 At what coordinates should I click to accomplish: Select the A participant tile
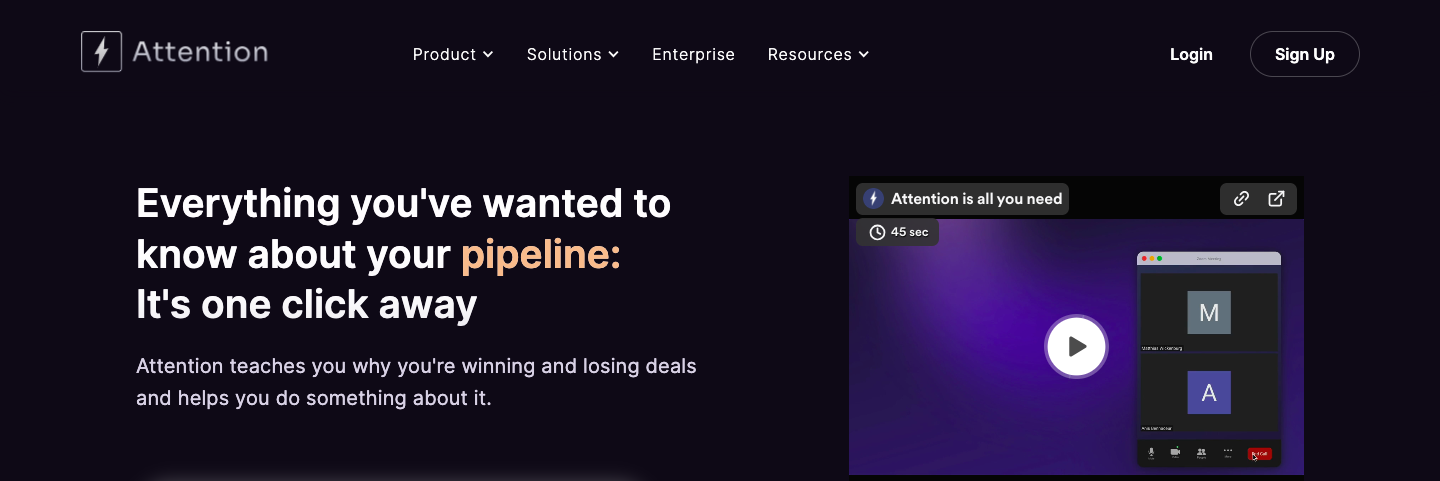click(1209, 393)
